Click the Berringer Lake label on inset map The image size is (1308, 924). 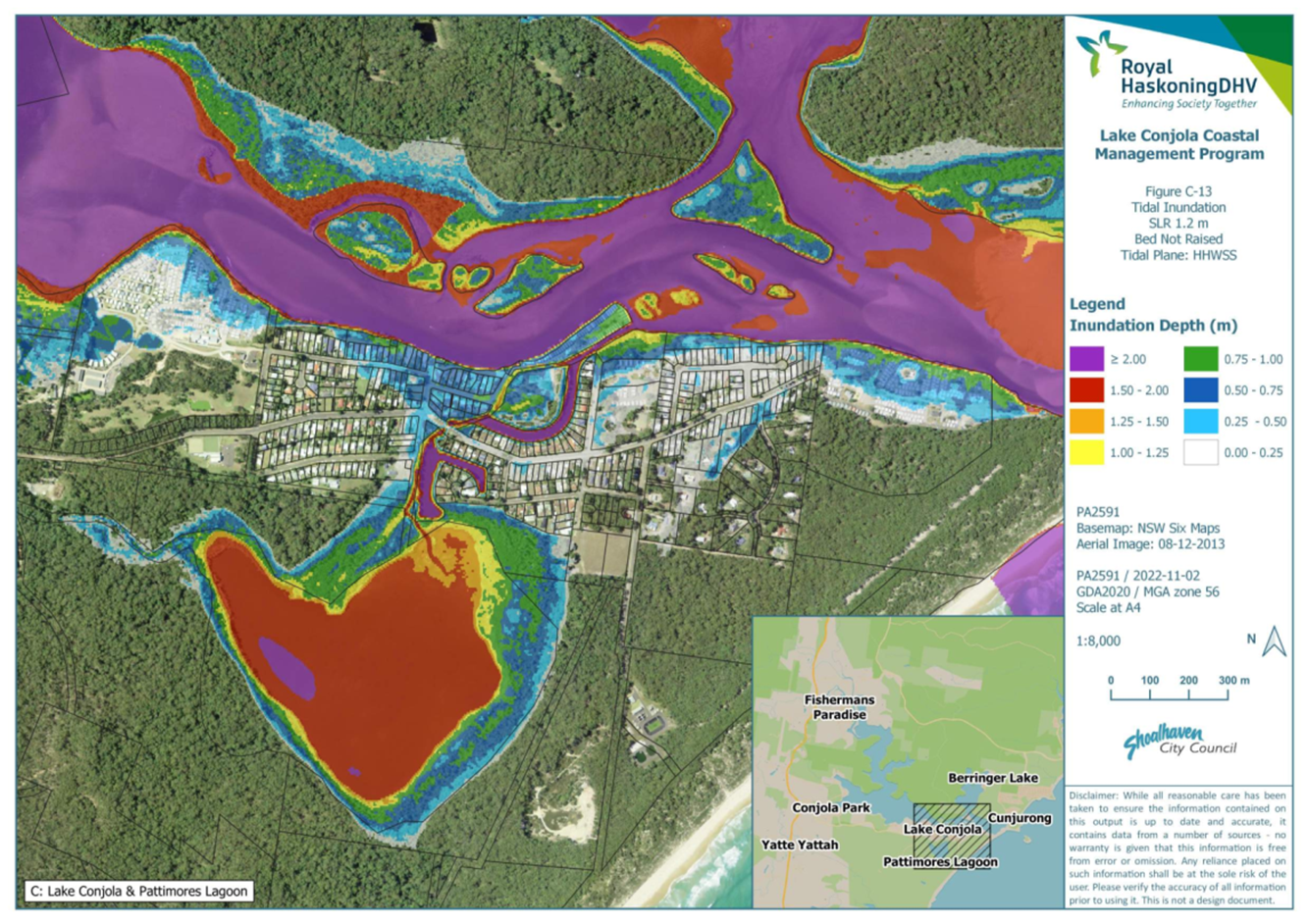pos(992,778)
